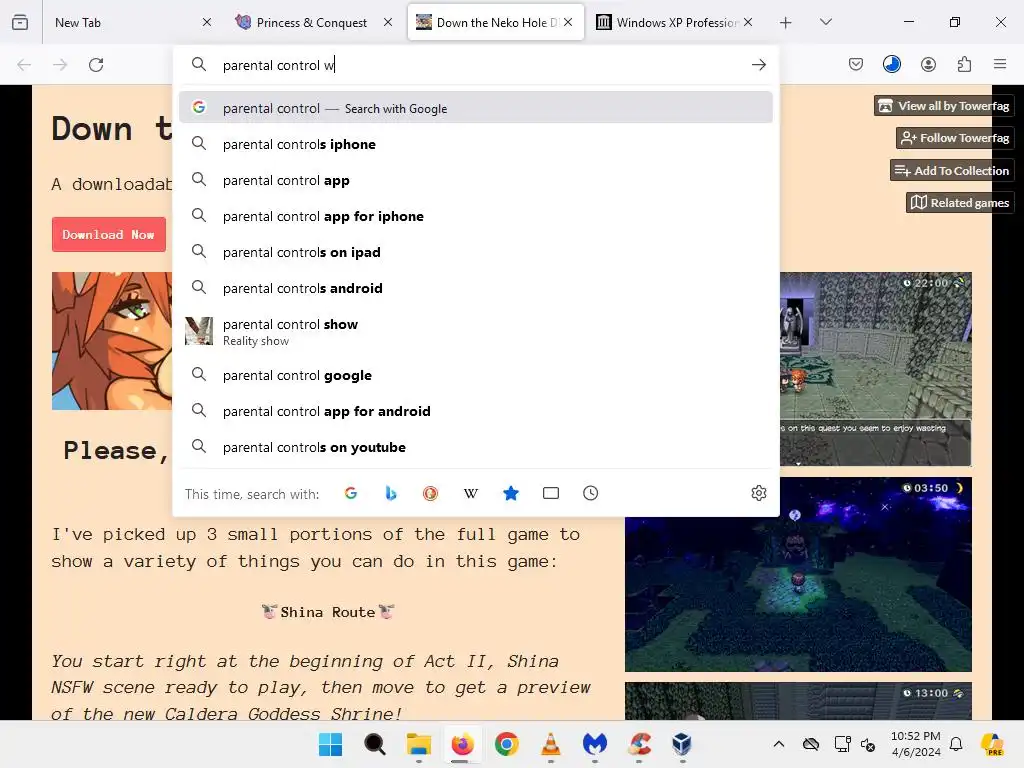Click the Go arrow in address bar
Viewport: 1024px width, 768px height.
pos(758,65)
